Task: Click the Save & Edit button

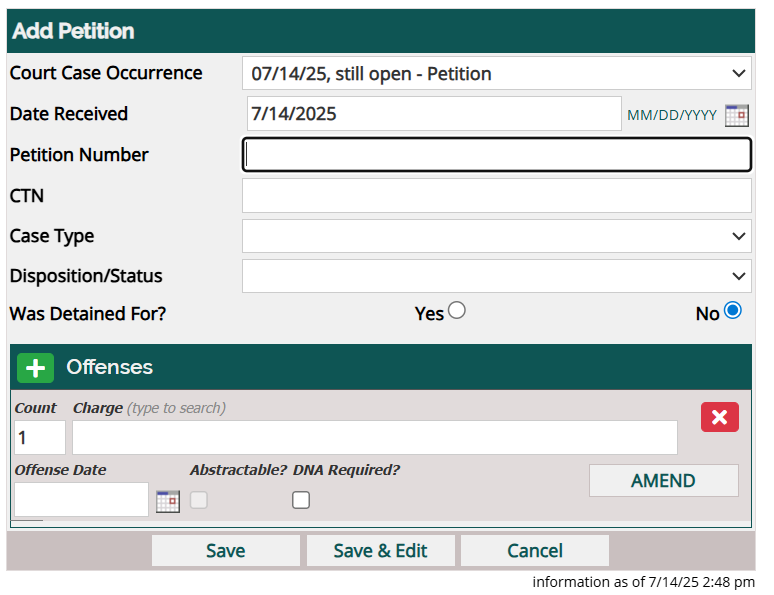Action: (x=381, y=551)
